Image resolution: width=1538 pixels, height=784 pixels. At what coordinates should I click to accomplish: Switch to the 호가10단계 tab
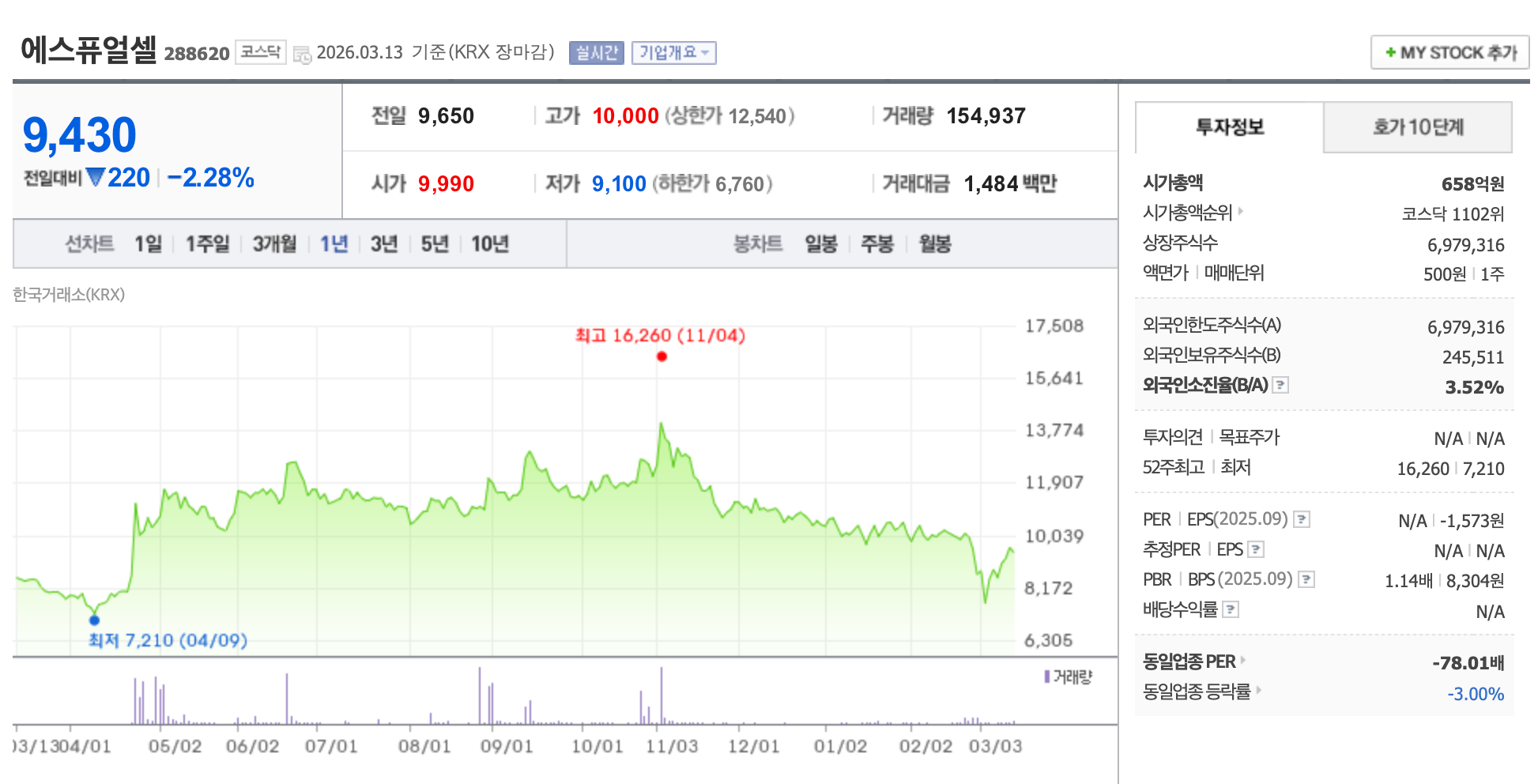coord(1418,127)
